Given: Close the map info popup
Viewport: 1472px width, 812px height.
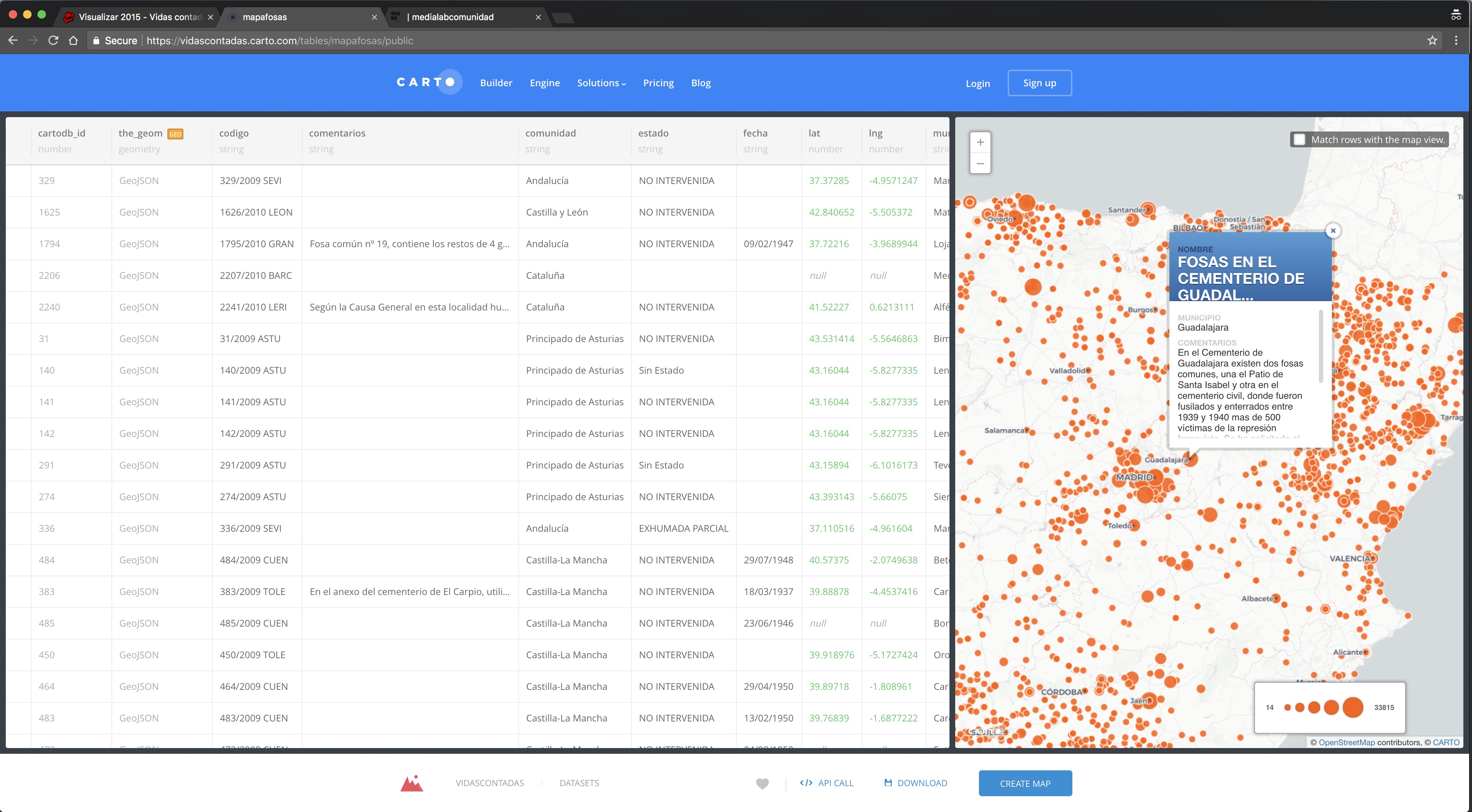Looking at the screenshot, I should pyautogui.click(x=1333, y=231).
